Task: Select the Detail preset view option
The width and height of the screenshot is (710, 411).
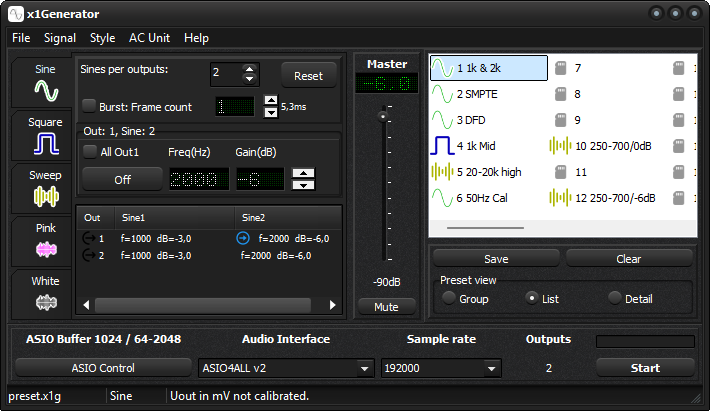Action: click(614, 298)
